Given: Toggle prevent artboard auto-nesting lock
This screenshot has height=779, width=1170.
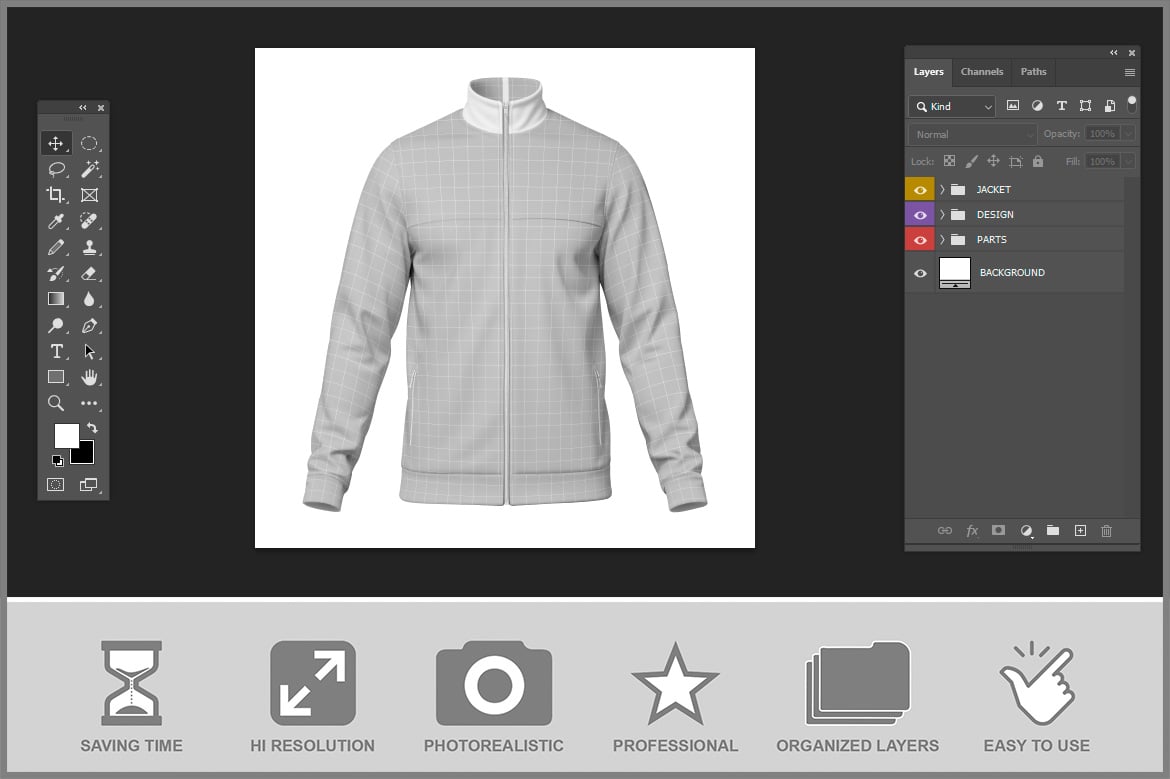Looking at the screenshot, I should (x=1016, y=161).
